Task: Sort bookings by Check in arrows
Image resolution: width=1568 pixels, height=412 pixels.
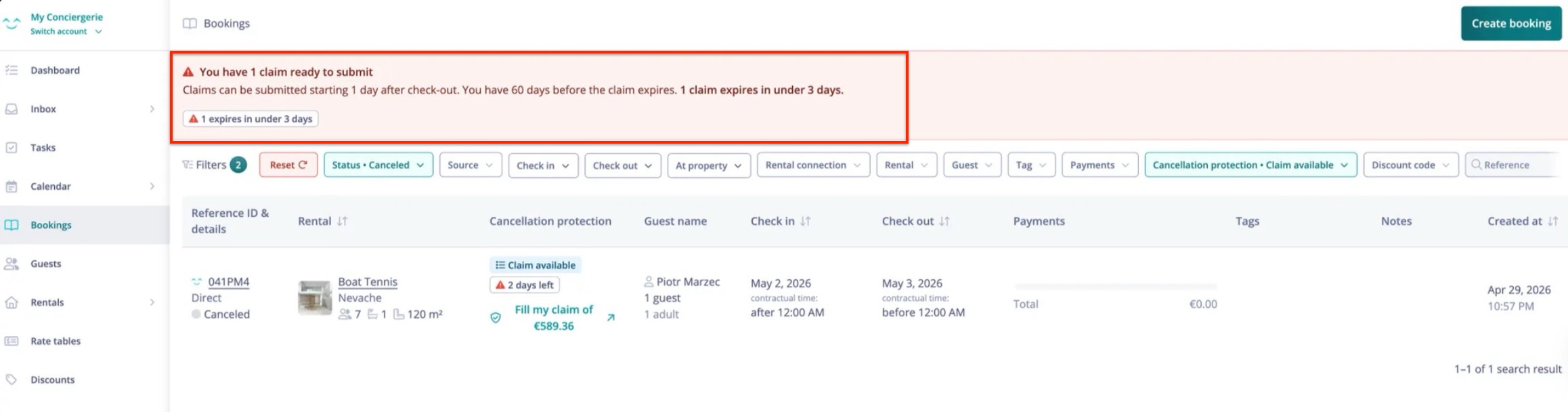Action: pyautogui.click(x=805, y=221)
